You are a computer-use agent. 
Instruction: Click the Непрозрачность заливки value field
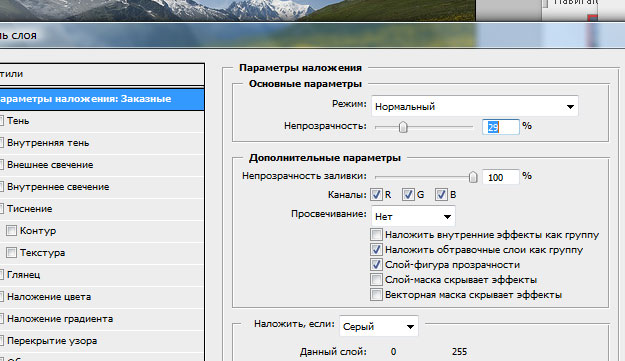coord(501,177)
